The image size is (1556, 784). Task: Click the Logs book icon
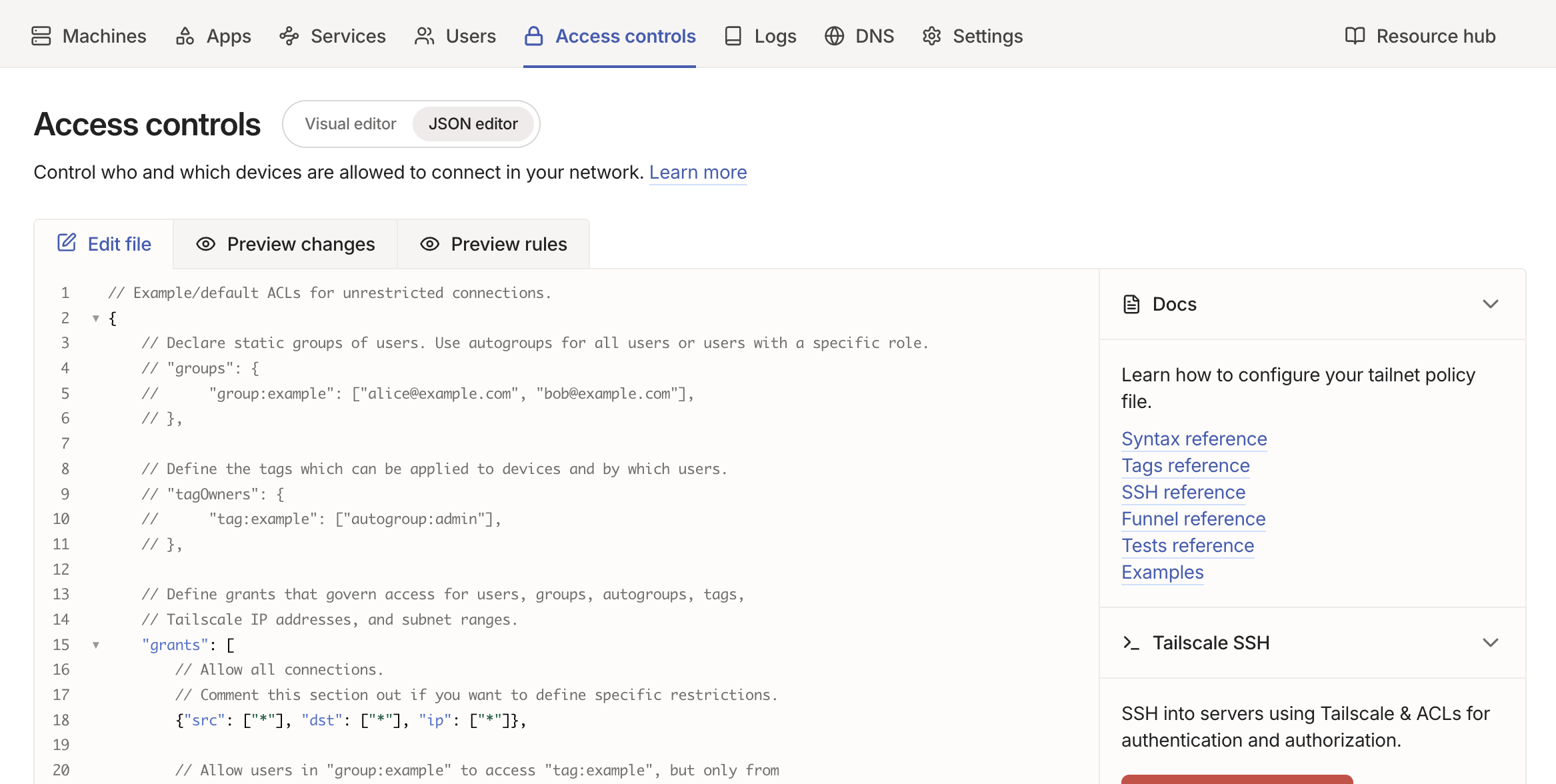(733, 36)
